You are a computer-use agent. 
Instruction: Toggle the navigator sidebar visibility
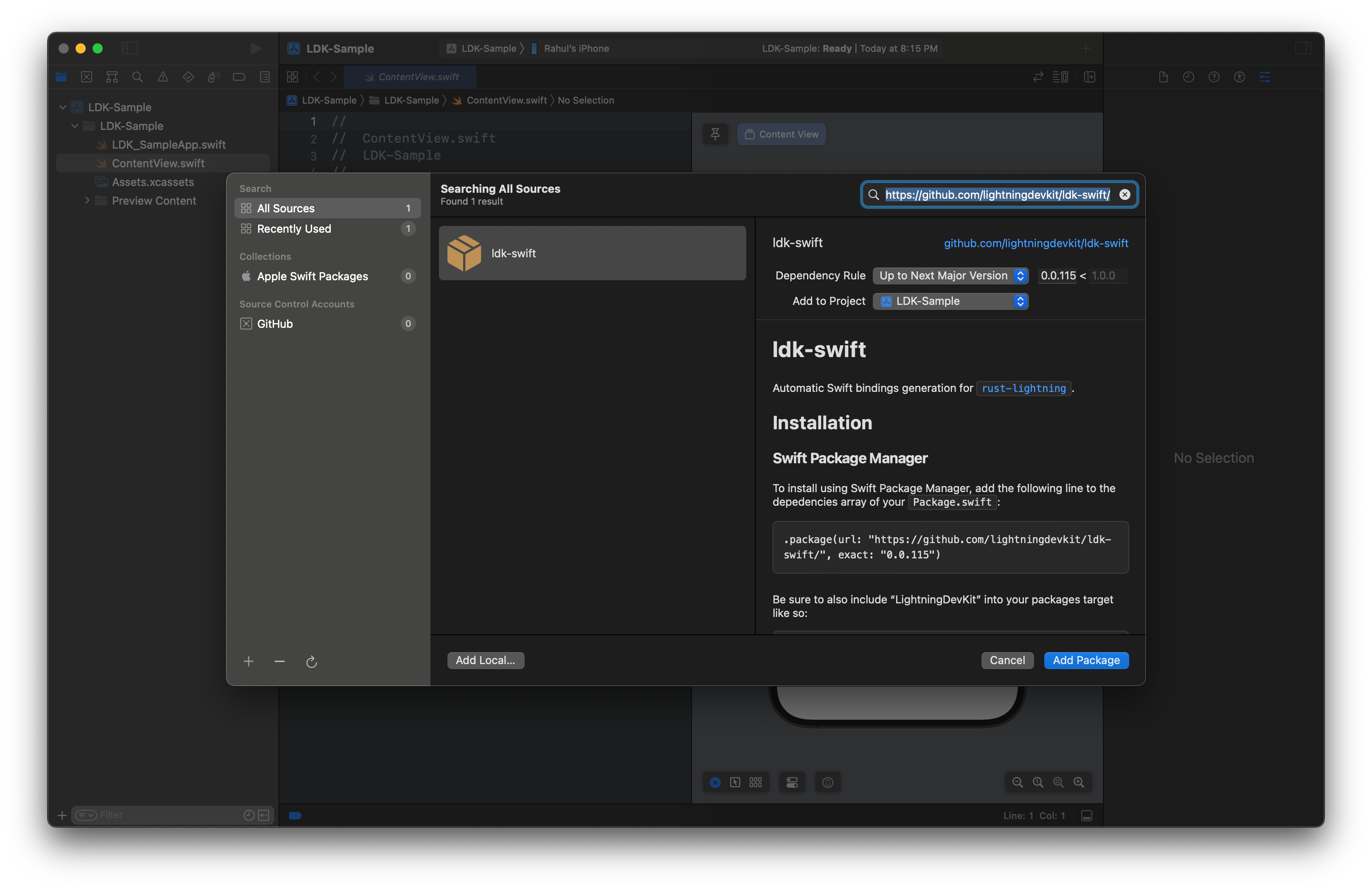point(130,48)
